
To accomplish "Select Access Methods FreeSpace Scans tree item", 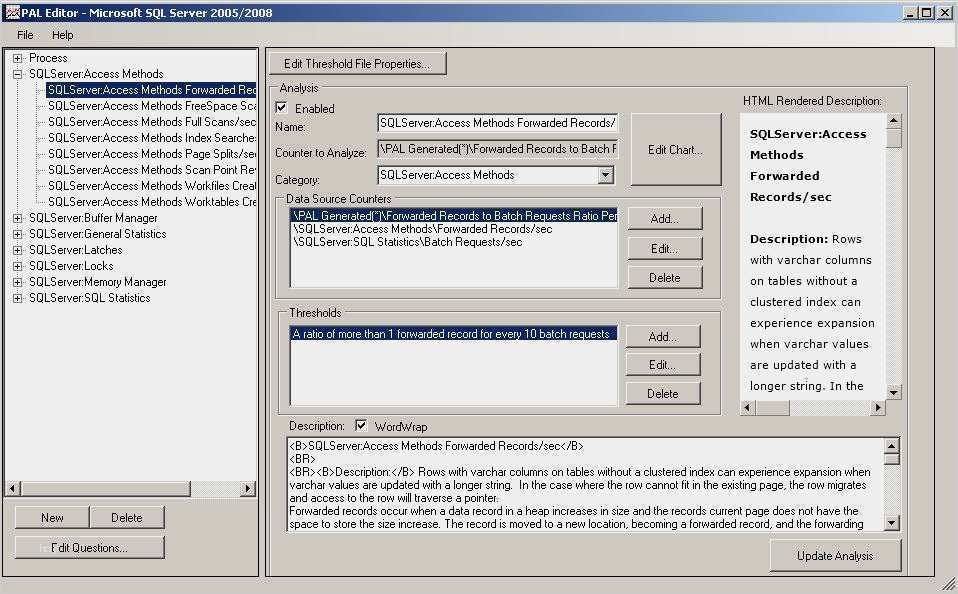I will pyautogui.click(x=152, y=106).
